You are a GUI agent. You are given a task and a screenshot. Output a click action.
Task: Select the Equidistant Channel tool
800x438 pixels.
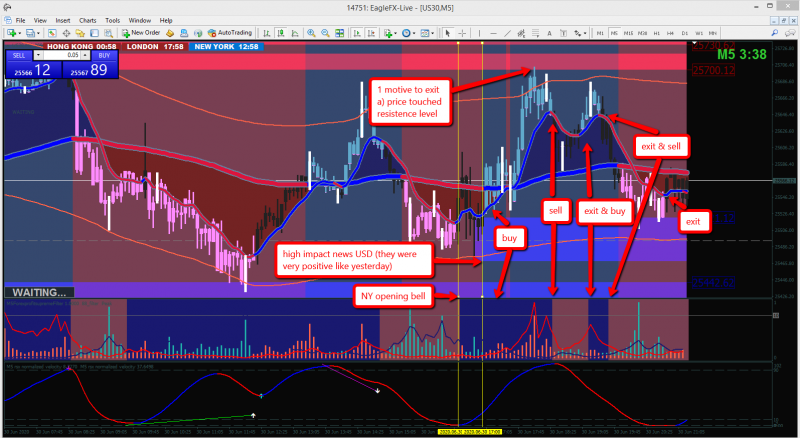(521, 33)
